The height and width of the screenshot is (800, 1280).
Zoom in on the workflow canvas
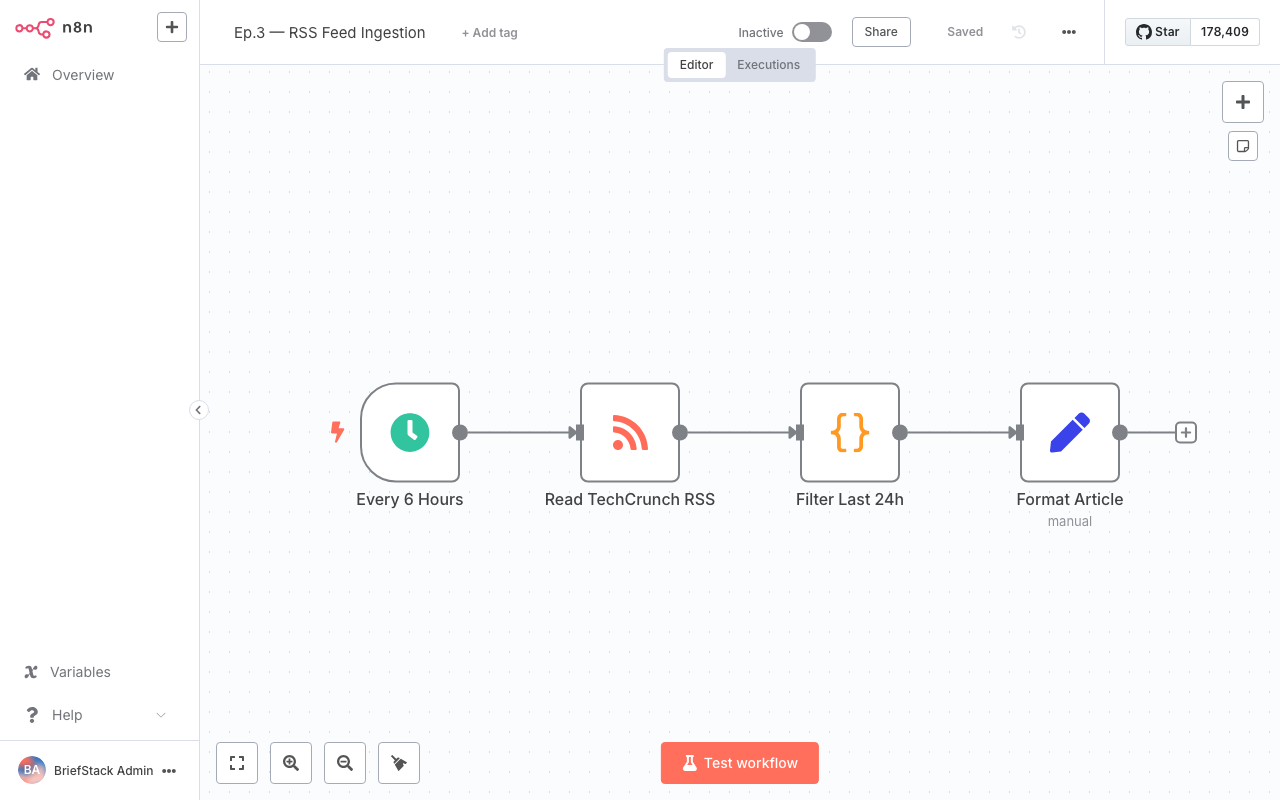[x=290, y=762]
